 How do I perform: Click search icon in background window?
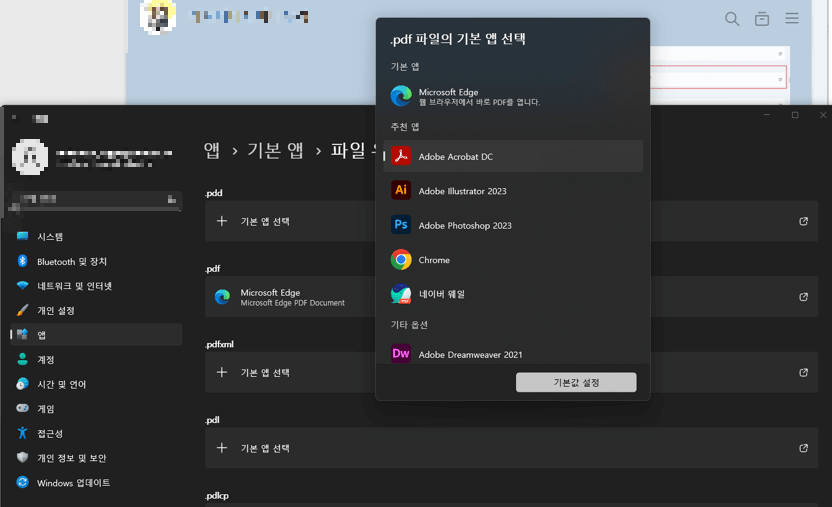(x=732, y=19)
